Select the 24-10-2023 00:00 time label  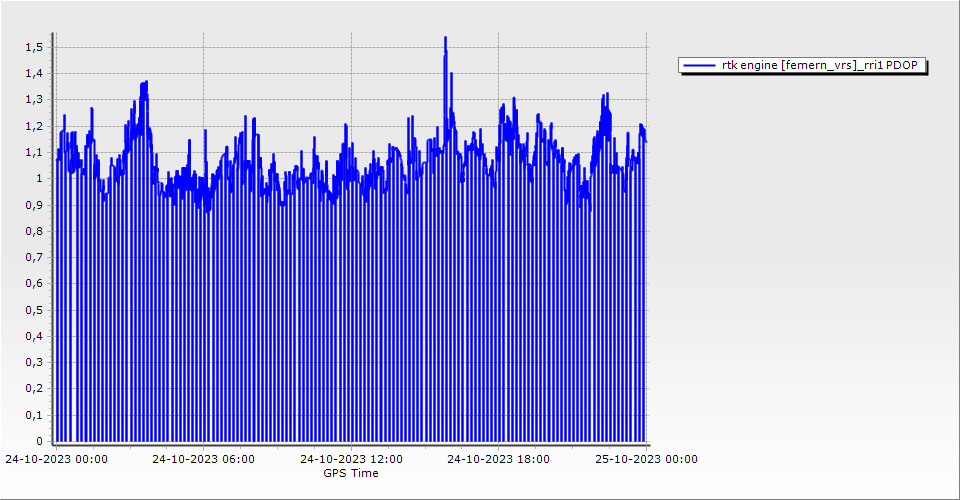coord(56,459)
